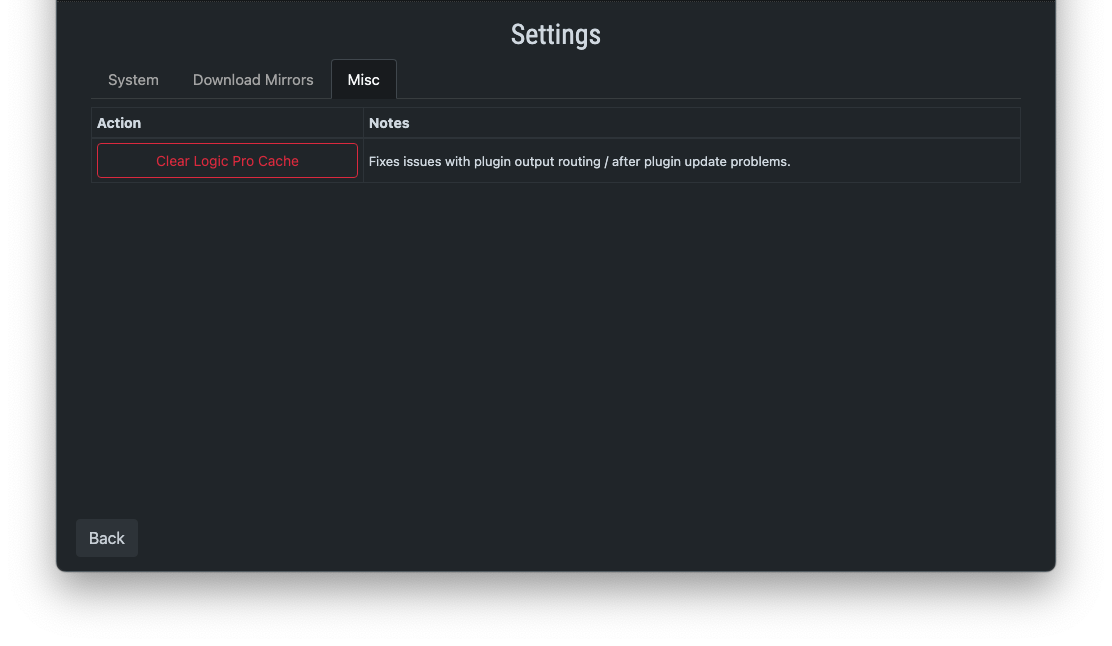Click the Action column header
Image resolution: width=1112 pixels, height=646 pixels.
pos(119,123)
